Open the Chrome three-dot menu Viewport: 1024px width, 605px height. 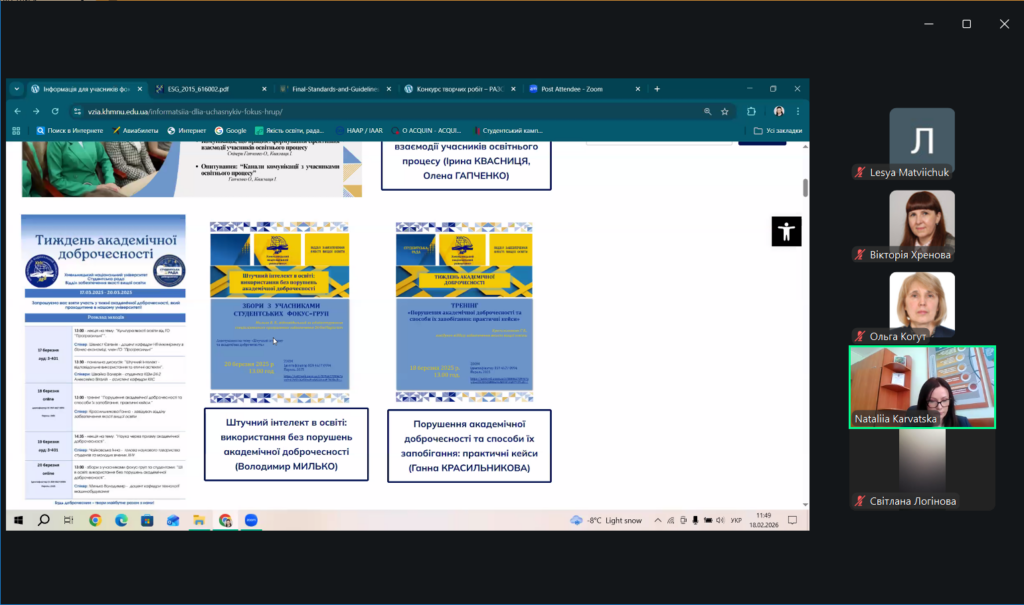click(x=798, y=111)
